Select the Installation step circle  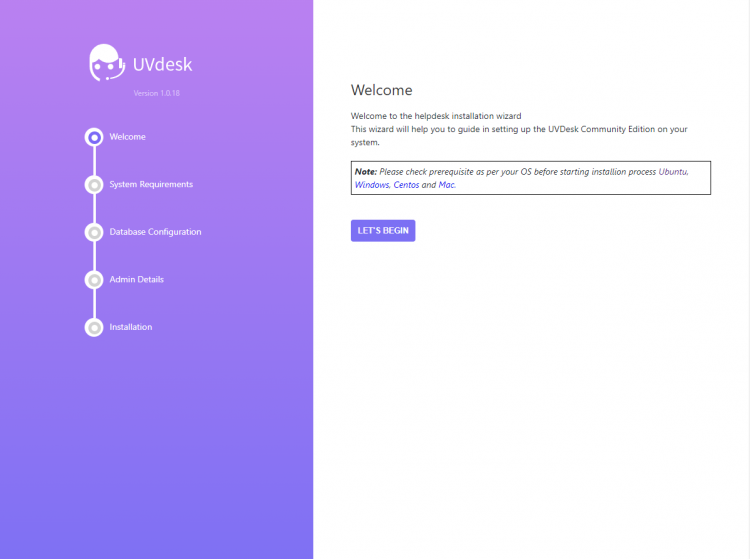tap(94, 328)
